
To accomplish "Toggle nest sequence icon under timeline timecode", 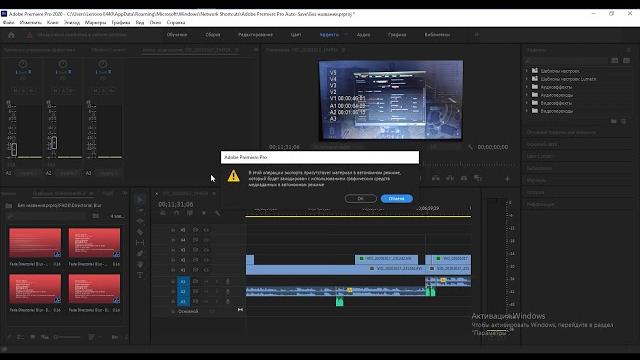I will [163, 213].
